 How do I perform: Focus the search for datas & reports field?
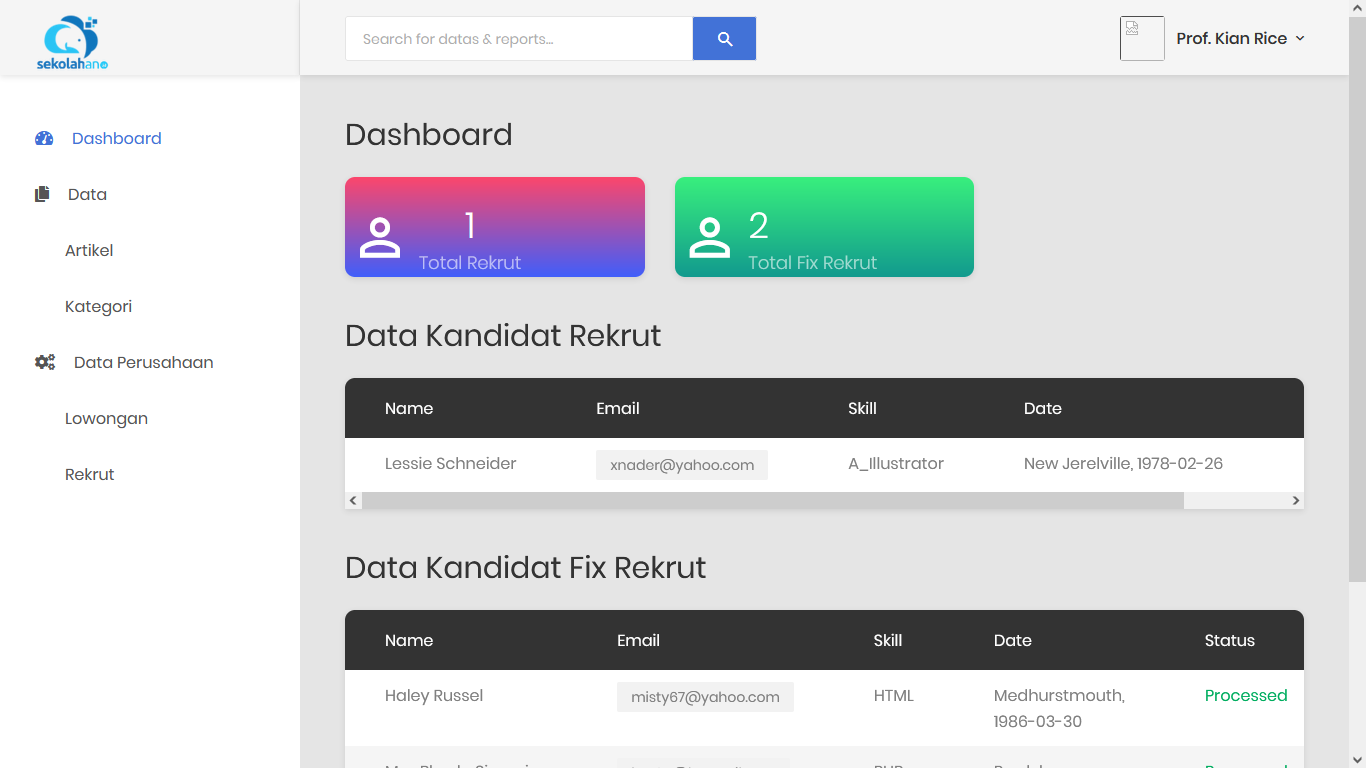[518, 39]
